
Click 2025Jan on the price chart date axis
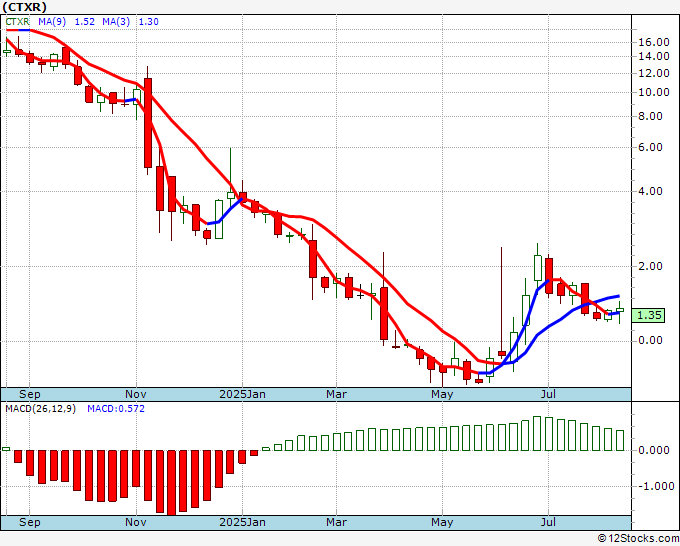tap(242, 394)
